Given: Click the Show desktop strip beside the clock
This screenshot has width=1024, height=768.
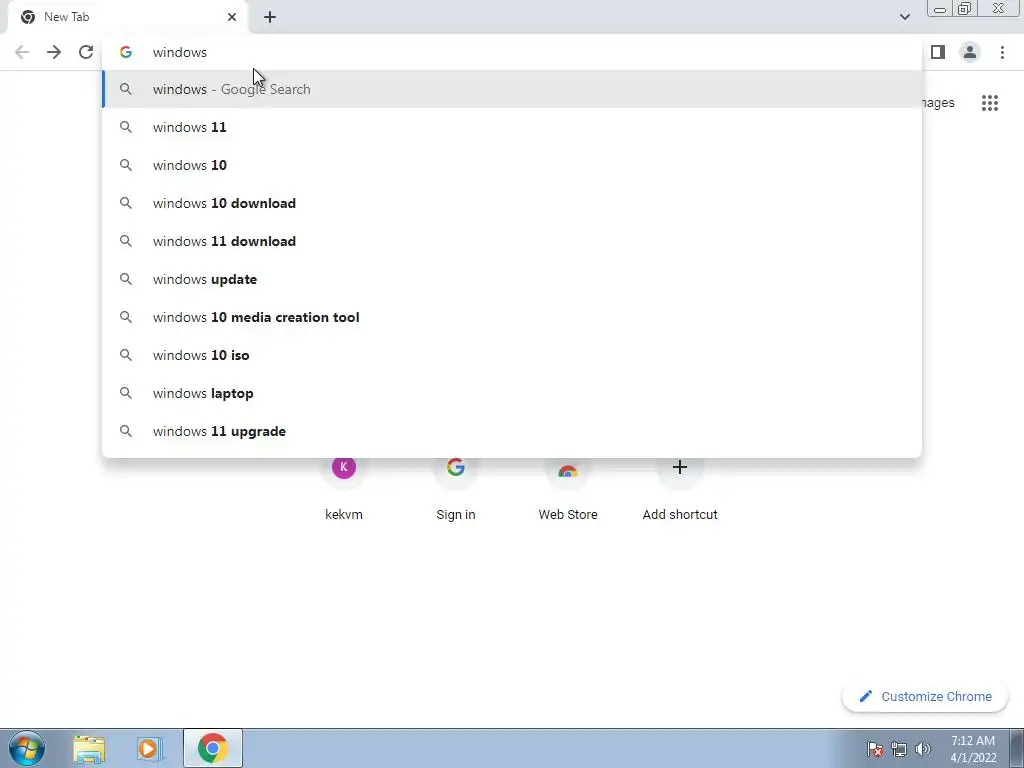Looking at the screenshot, I should (x=1017, y=748).
